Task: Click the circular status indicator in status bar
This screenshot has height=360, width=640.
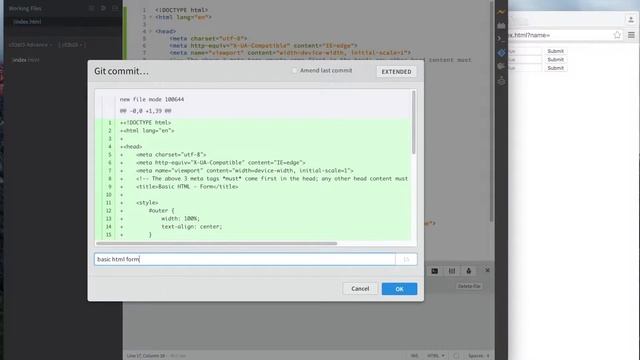Action: point(456,356)
